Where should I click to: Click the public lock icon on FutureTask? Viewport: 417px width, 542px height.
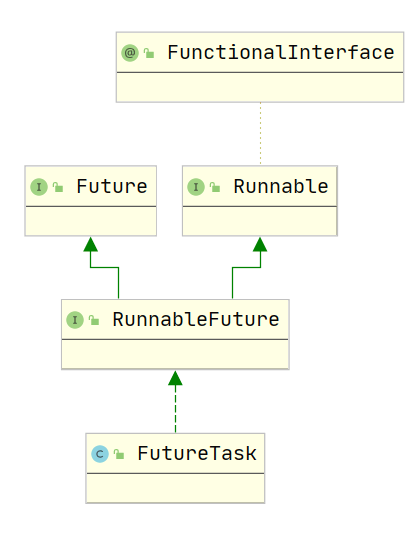[x=119, y=454]
